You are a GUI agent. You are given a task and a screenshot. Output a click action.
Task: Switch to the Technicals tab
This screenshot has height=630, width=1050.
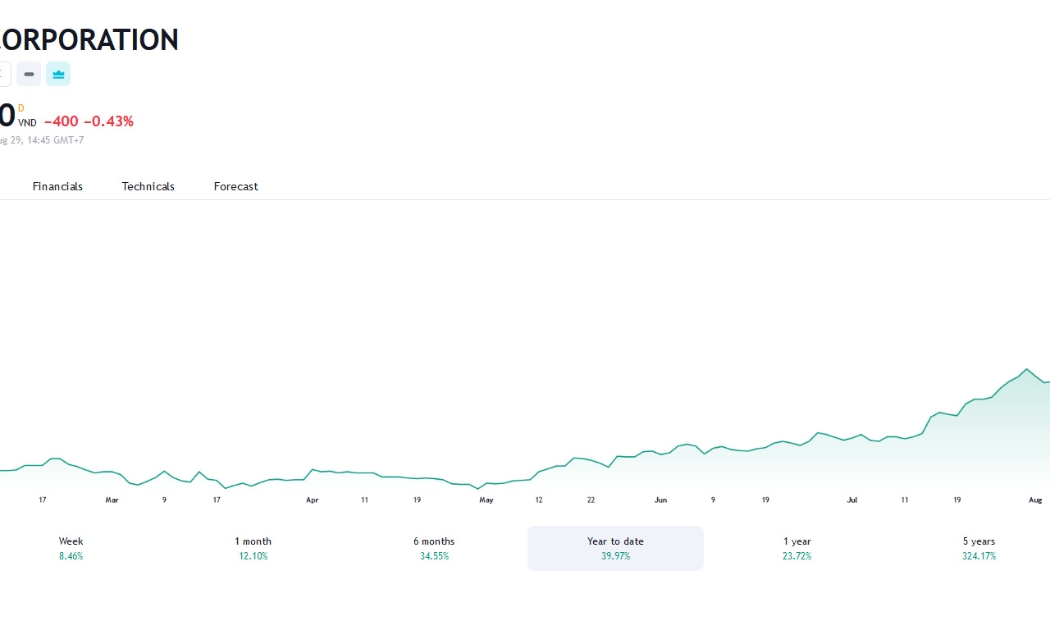click(148, 186)
